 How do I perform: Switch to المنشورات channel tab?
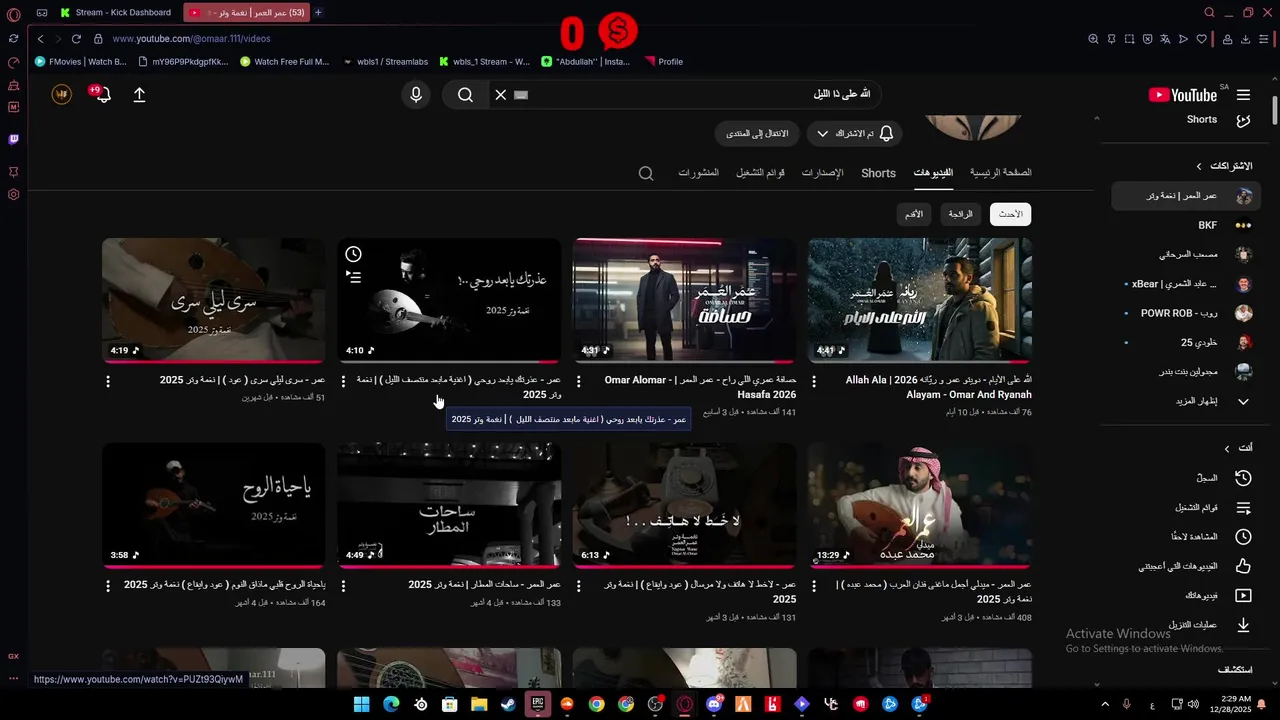click(698, 173)
